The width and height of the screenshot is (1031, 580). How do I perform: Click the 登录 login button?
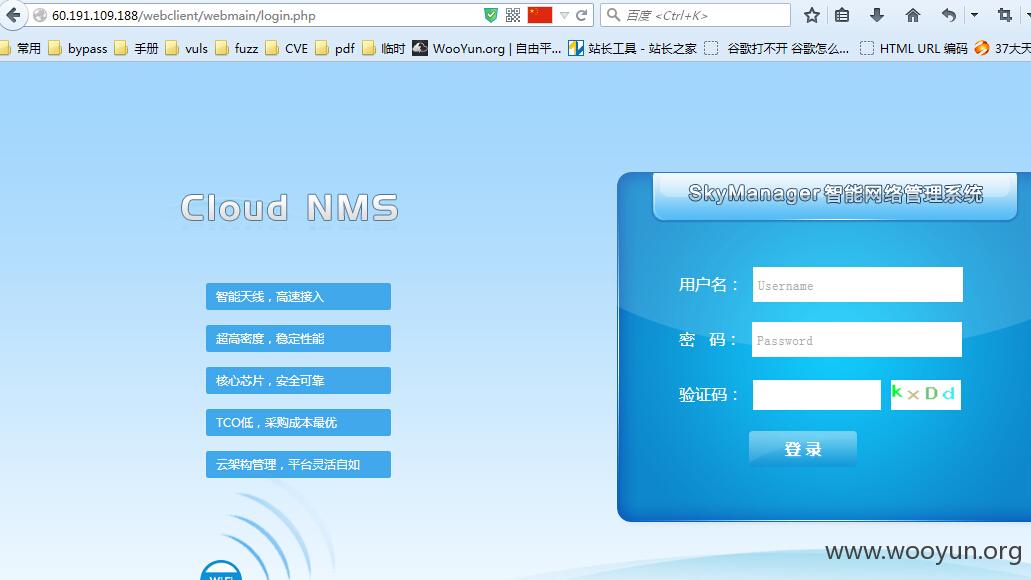pos(803,449)
